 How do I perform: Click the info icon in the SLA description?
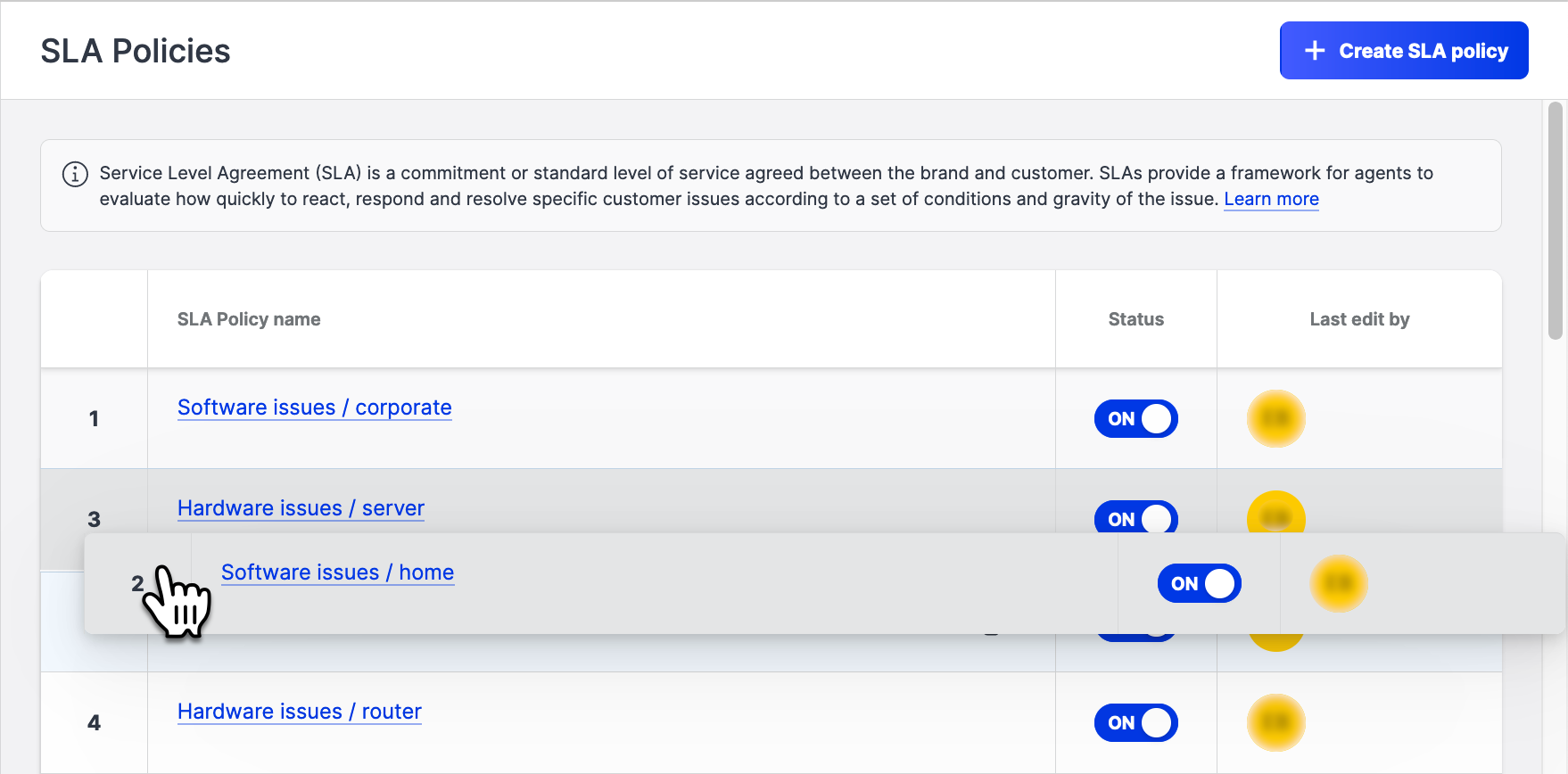[x=75, y=174]
